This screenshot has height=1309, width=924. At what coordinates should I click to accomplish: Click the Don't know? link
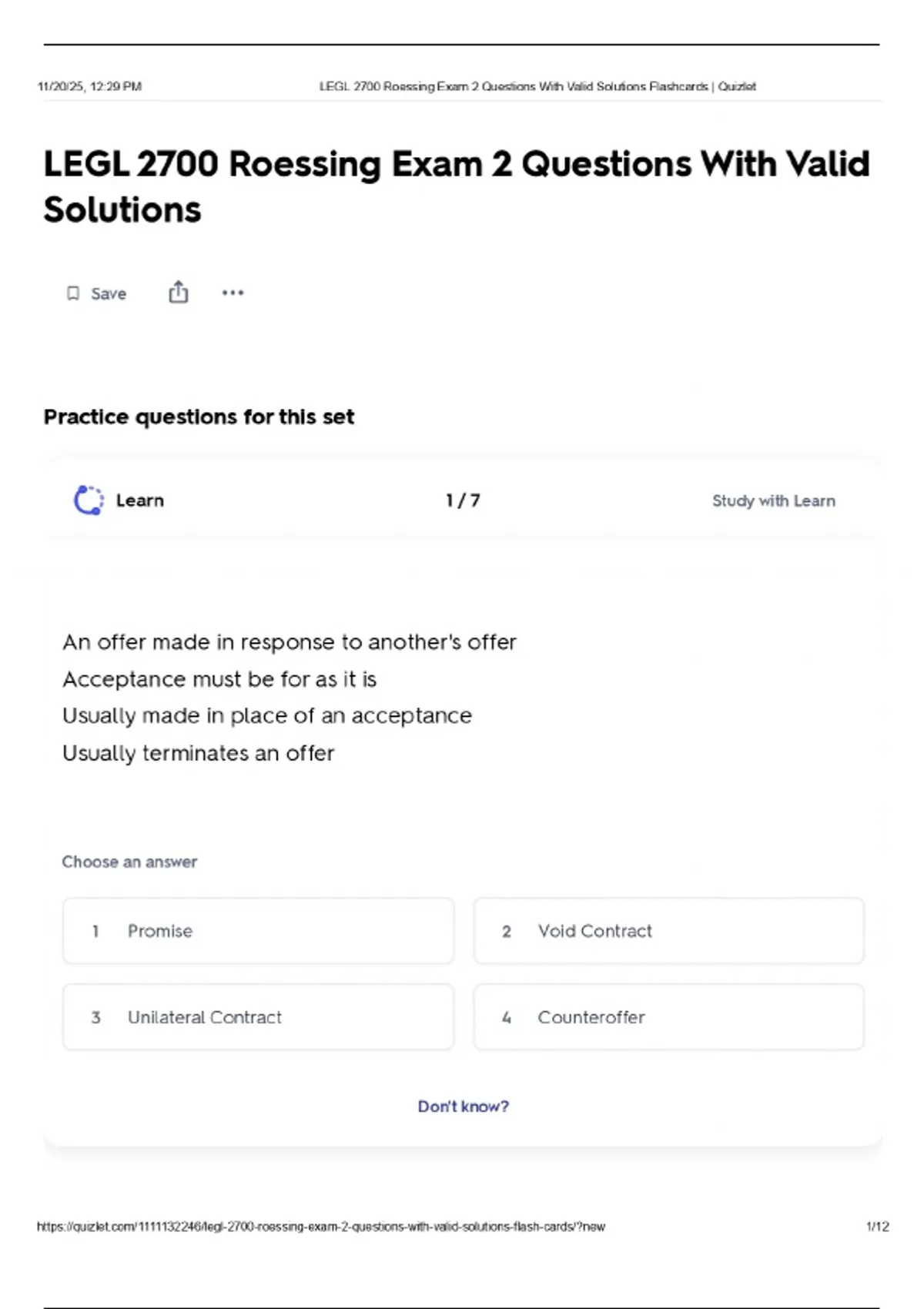pyautogui.click(x=463, y=1106)
